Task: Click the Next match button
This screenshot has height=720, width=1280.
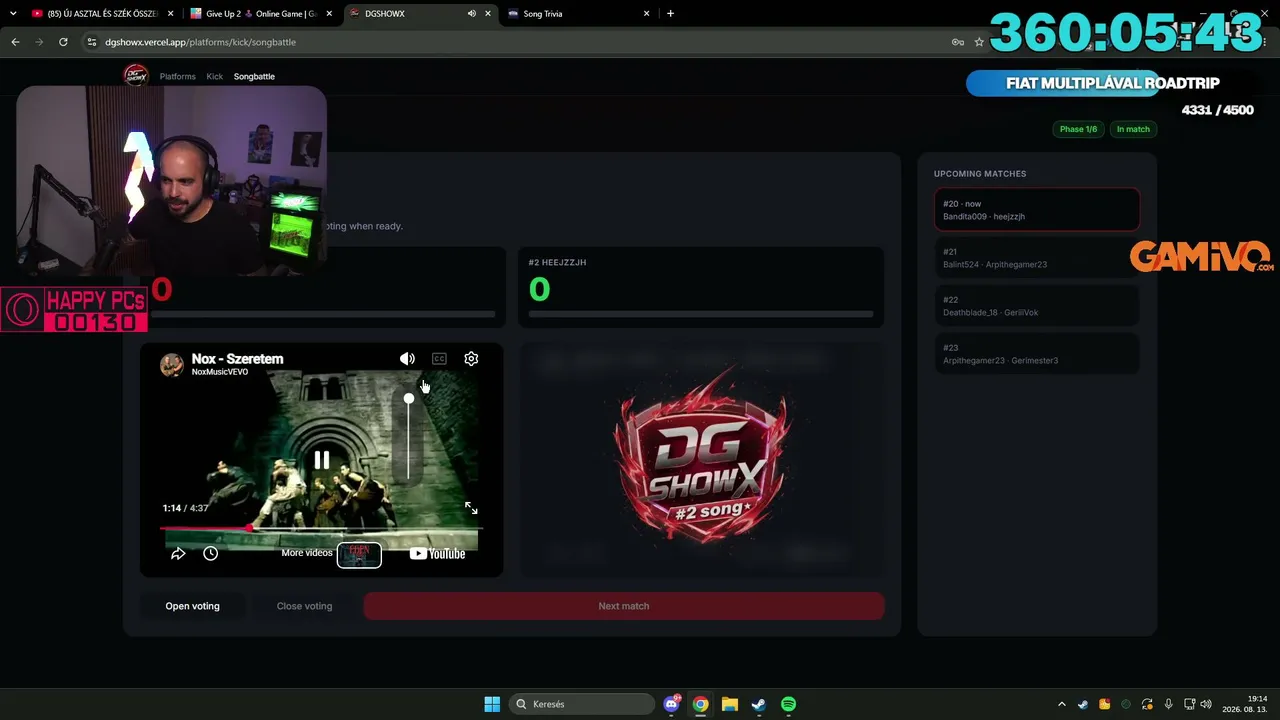Action: coord(624,606)
